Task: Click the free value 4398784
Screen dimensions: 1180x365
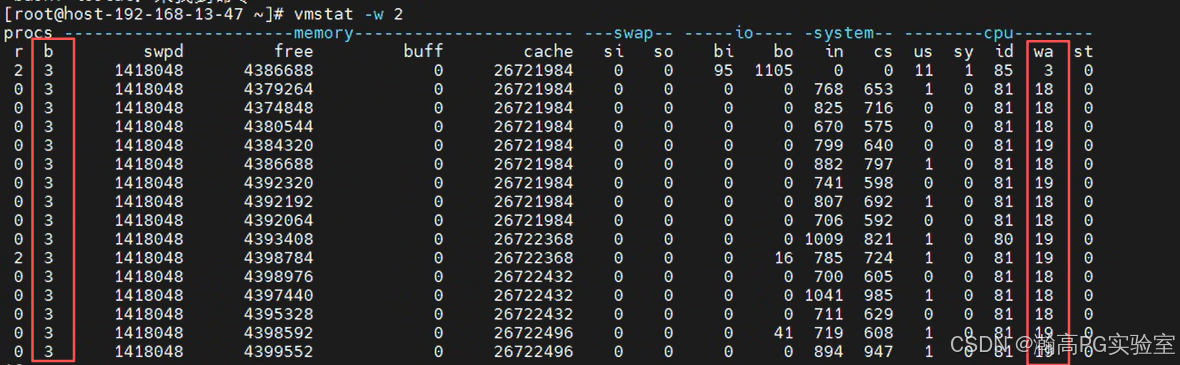Action: pos(278,258)
